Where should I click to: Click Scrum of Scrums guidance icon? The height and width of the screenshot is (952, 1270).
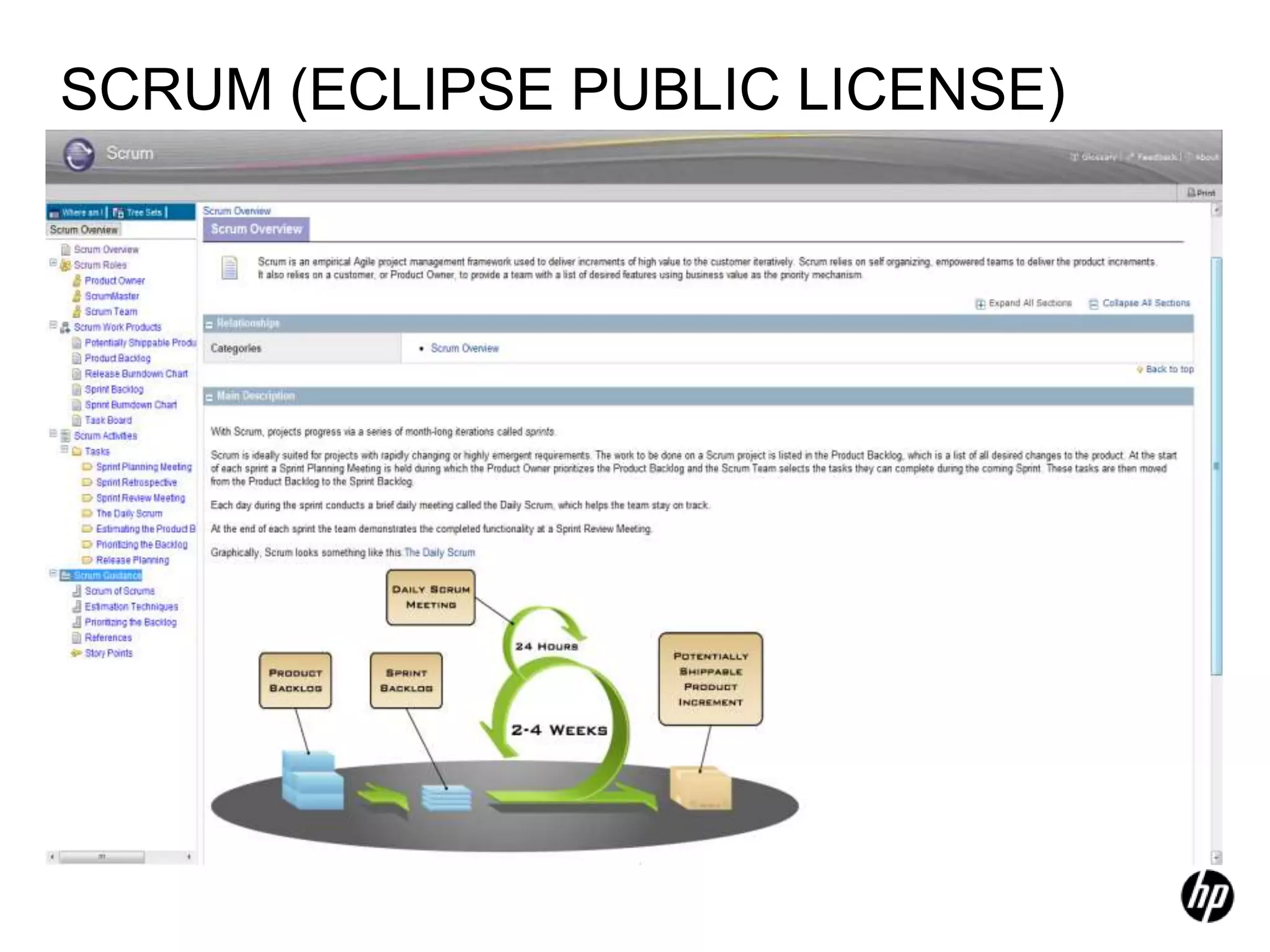(x=77, y=591)
